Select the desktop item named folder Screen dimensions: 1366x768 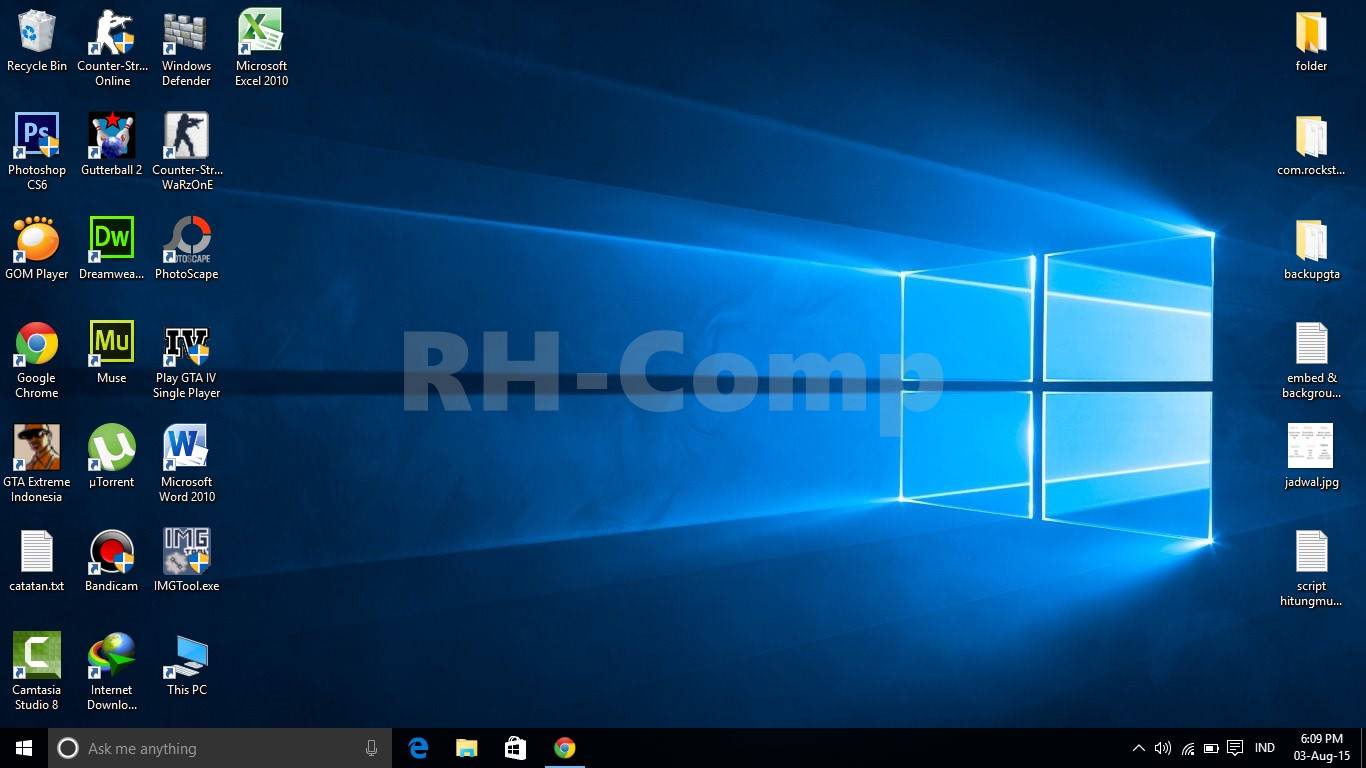coord(1311,42)
